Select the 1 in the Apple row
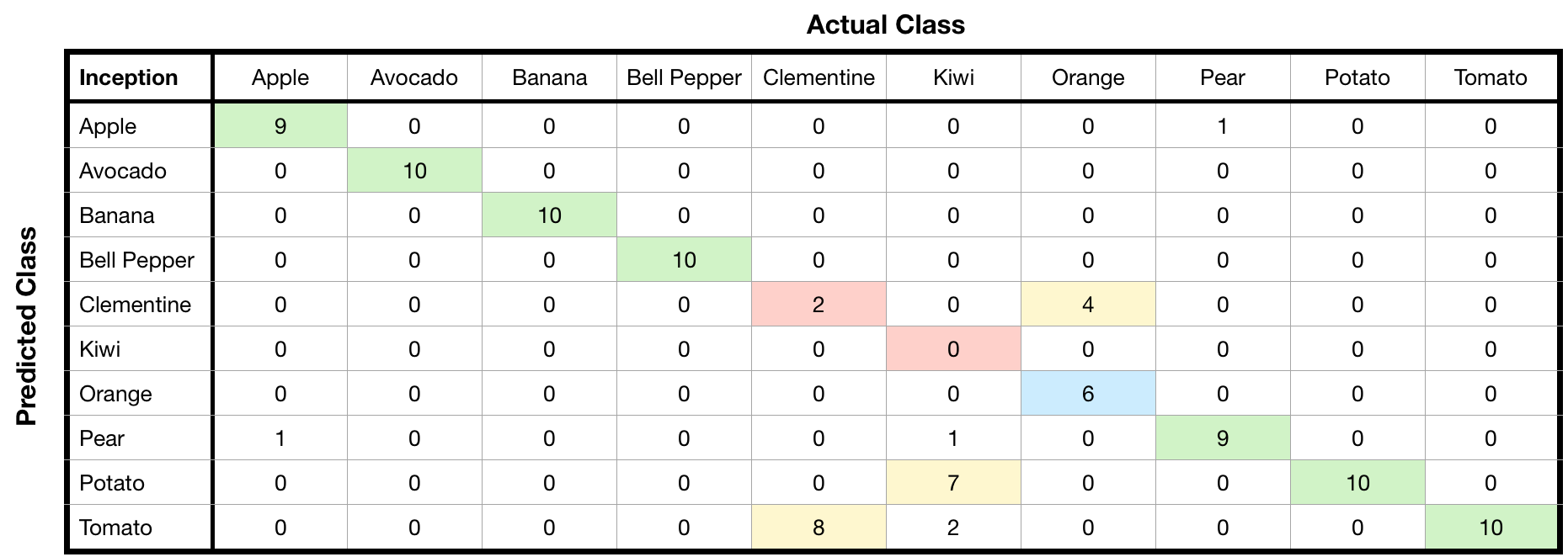 tap(1223, 126)
